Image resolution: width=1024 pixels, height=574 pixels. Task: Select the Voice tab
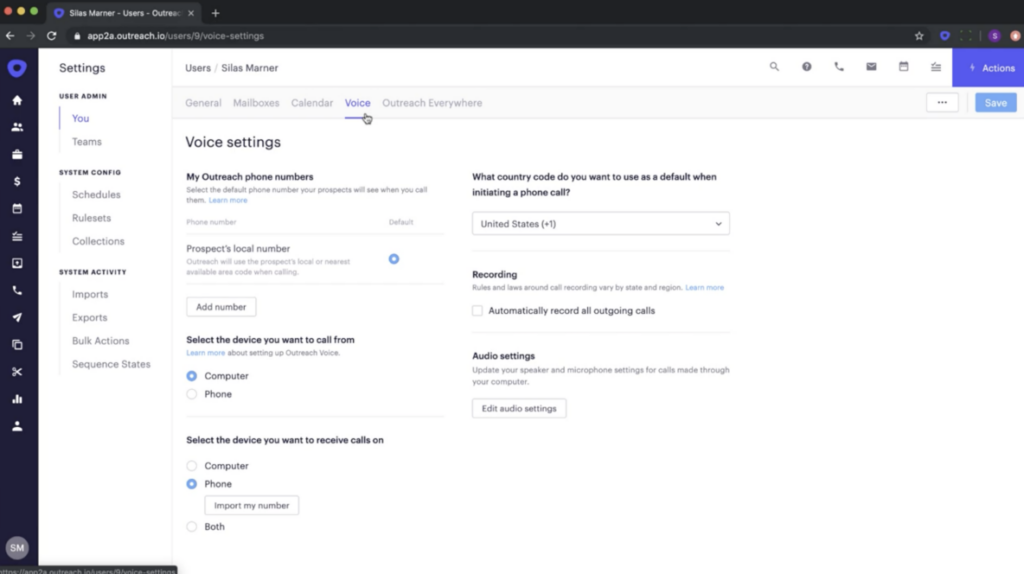[x=357, y=103]
